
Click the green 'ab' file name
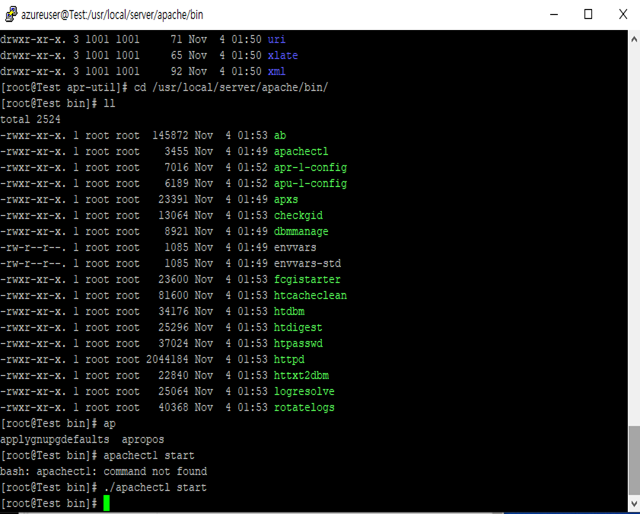280,135
